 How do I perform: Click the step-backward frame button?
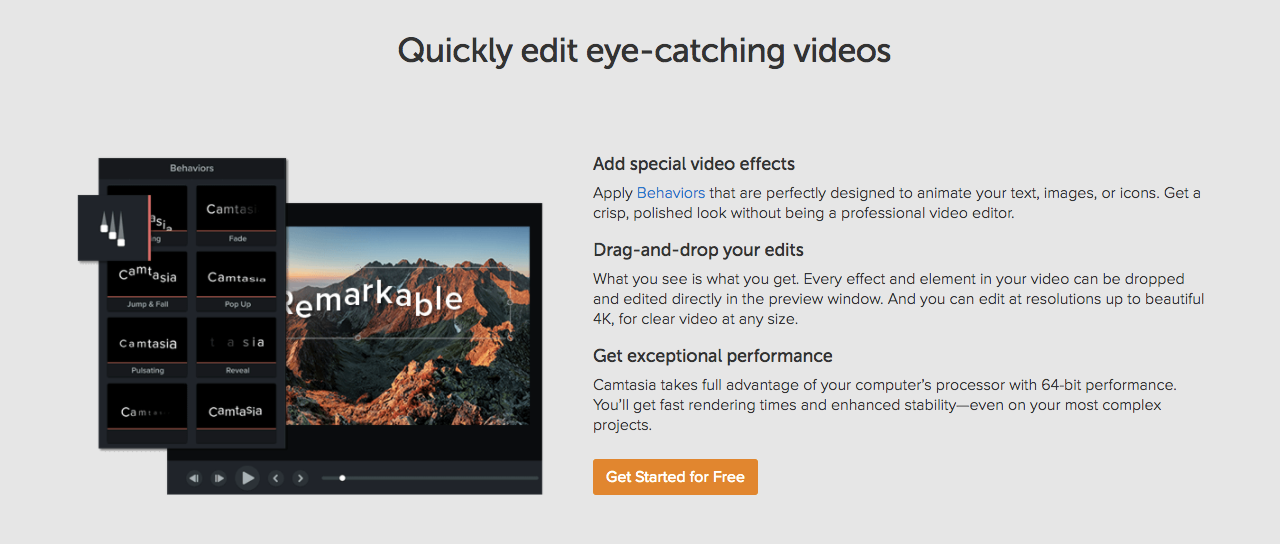pyautogui.click(x=194, y=479)
